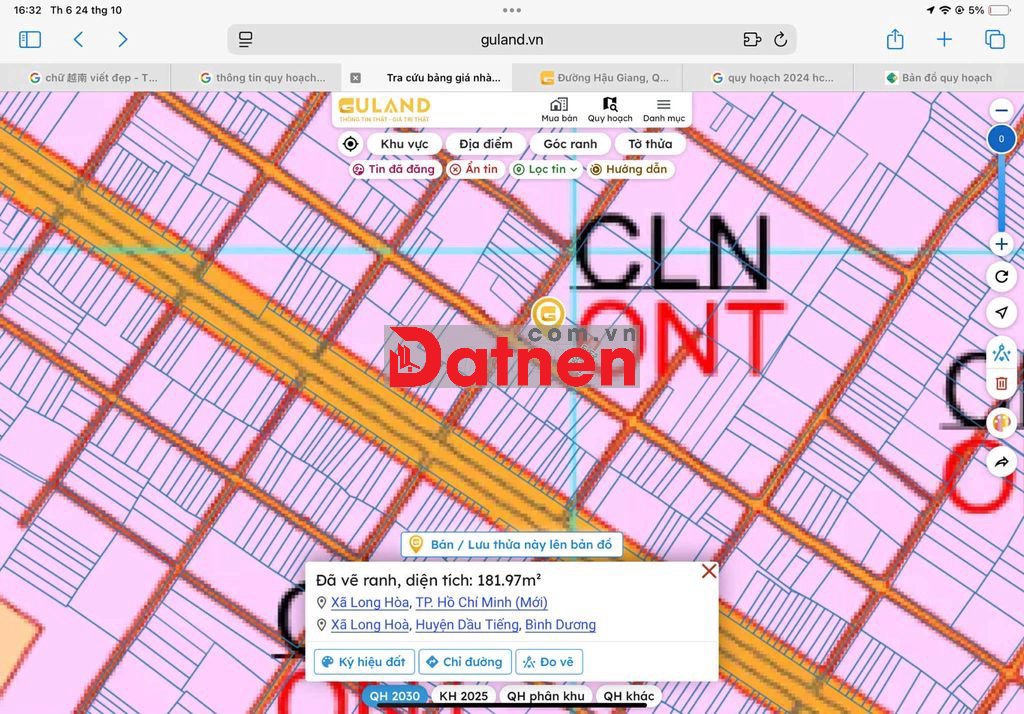Open the Quy hoạch map search
The image size is (1024, 714).
609,110
